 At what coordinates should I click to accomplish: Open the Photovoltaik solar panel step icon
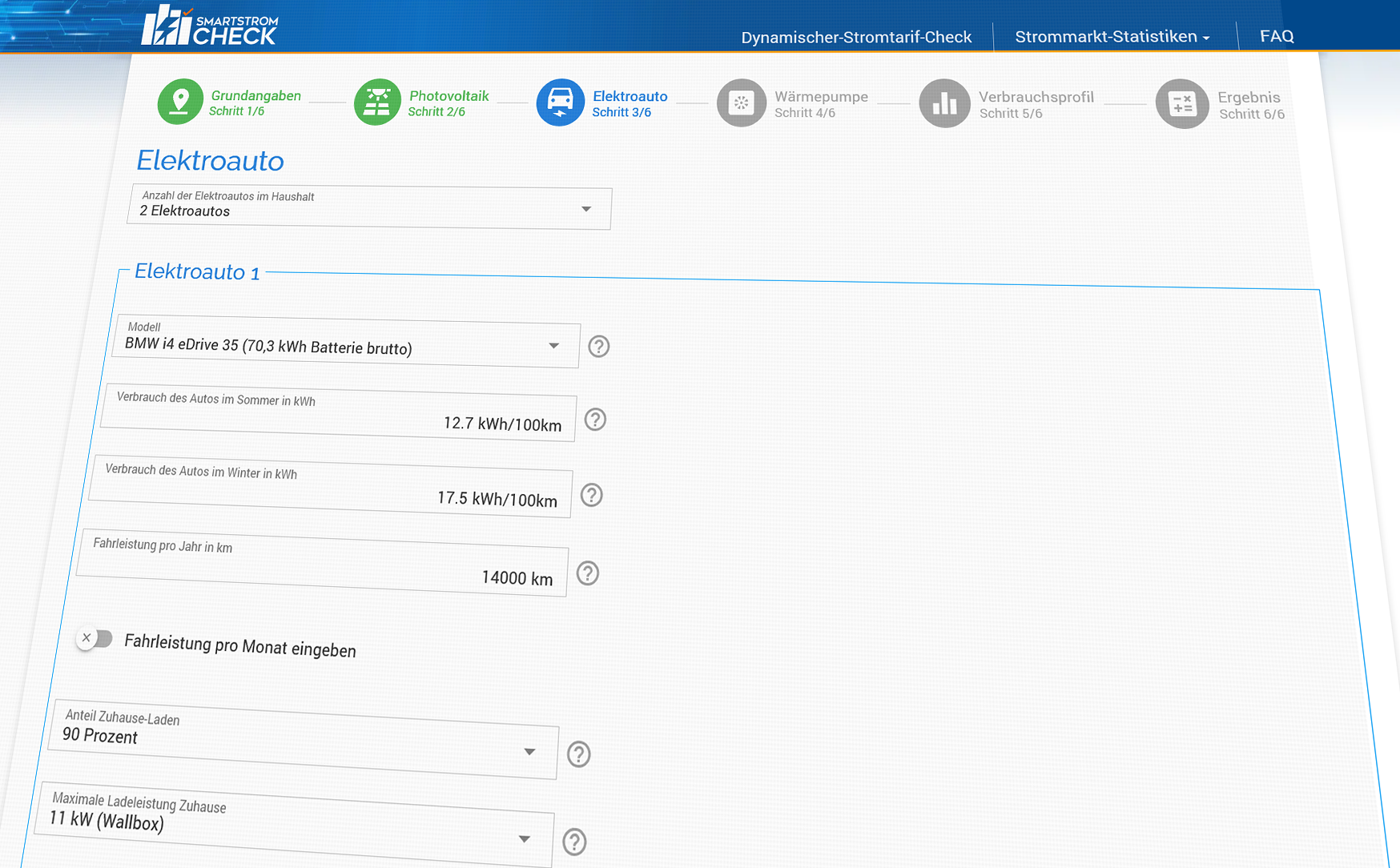(377, 102)
